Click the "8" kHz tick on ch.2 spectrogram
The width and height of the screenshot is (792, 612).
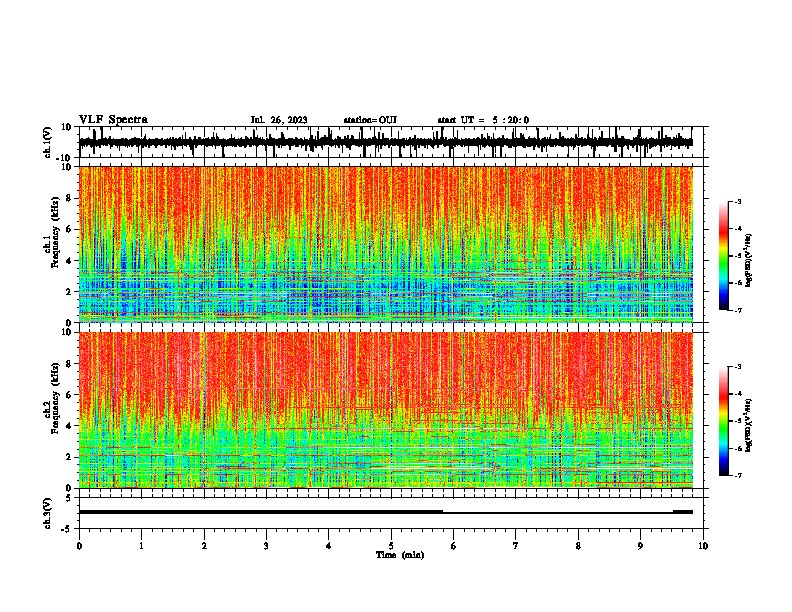pos(69,364)
